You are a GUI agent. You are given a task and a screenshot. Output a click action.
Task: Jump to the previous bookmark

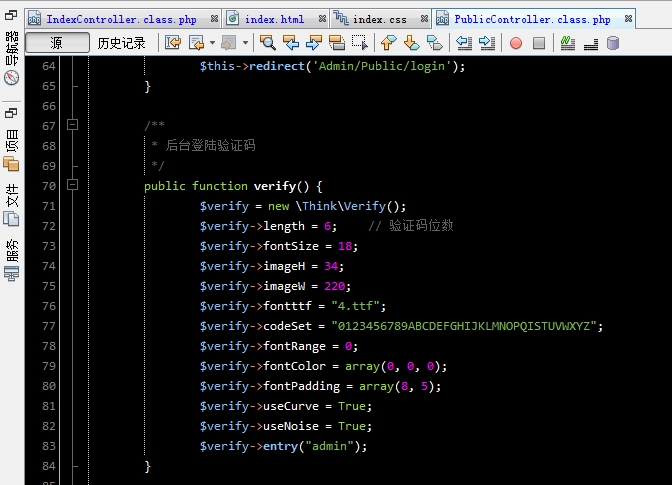(x=388, y=42)
